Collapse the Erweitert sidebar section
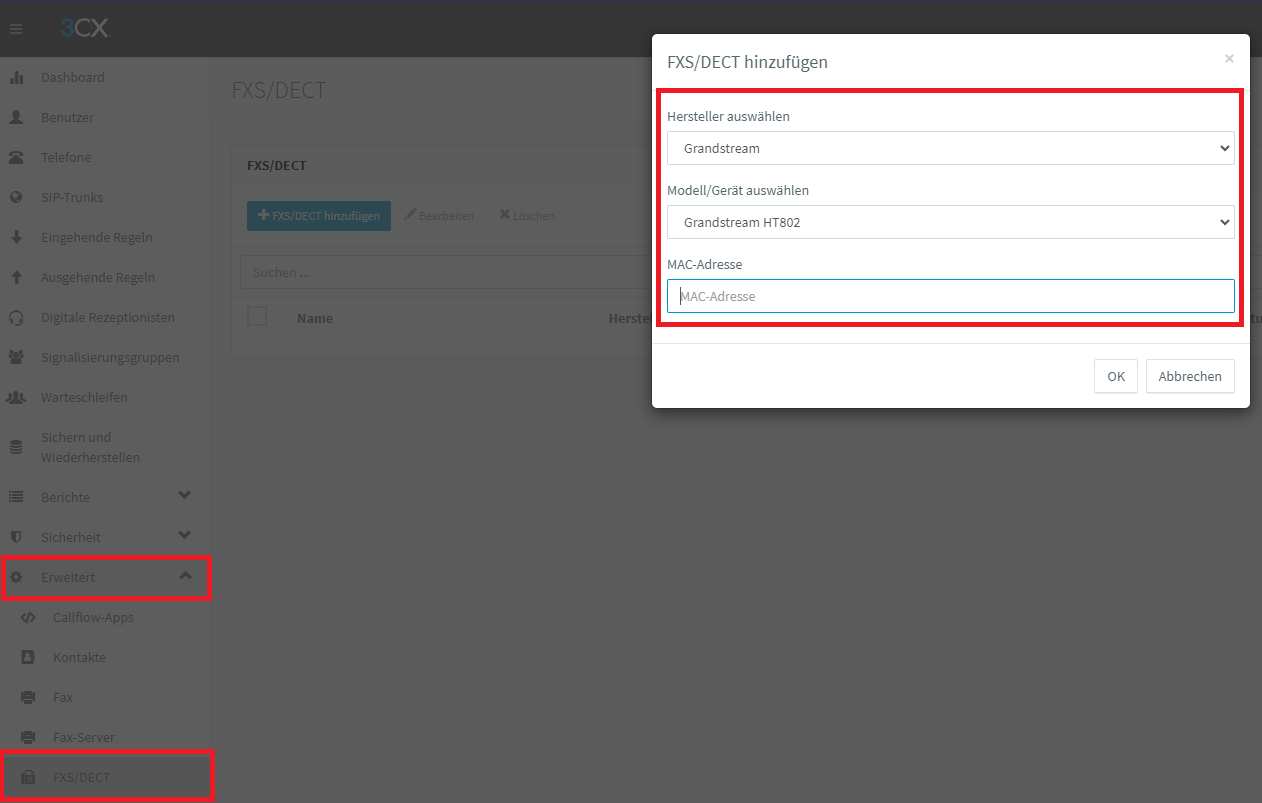The image size is (1262, 803). pyautogui.click(x=184, y=576)
